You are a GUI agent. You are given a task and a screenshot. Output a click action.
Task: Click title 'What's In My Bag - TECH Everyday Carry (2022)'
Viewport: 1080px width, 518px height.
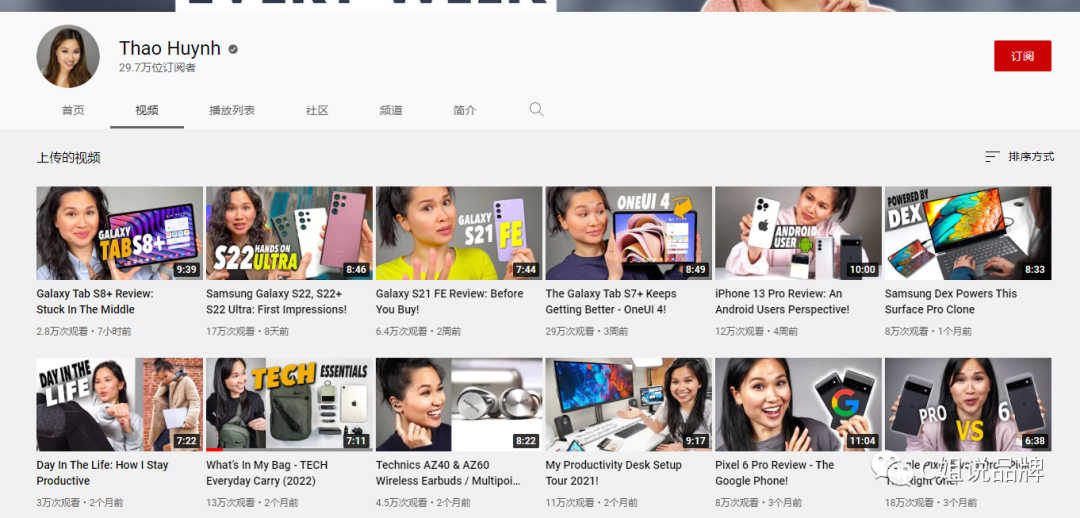[267, 473]
